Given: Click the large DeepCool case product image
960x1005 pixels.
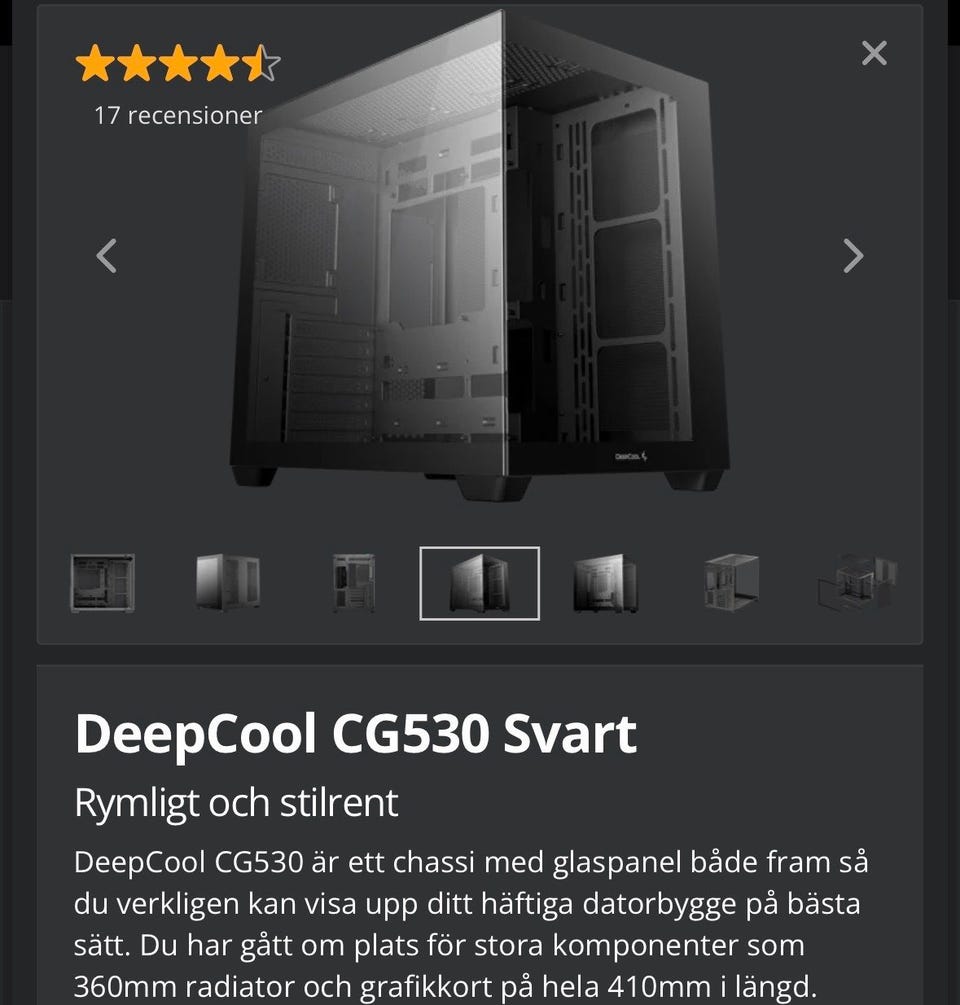Looking at the screenshot, I should click(x=479, y=256).
